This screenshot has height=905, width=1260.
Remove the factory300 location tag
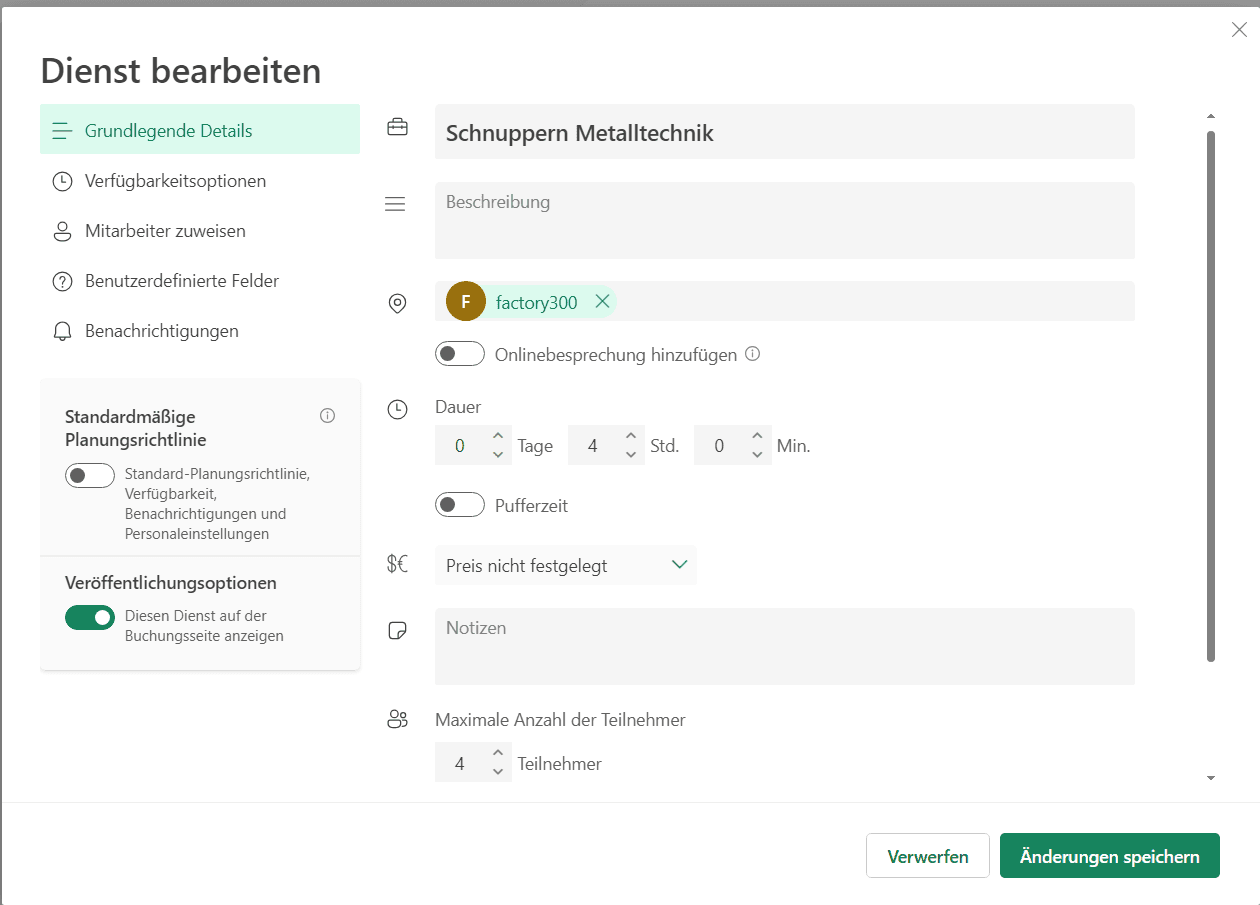[602, 301]
